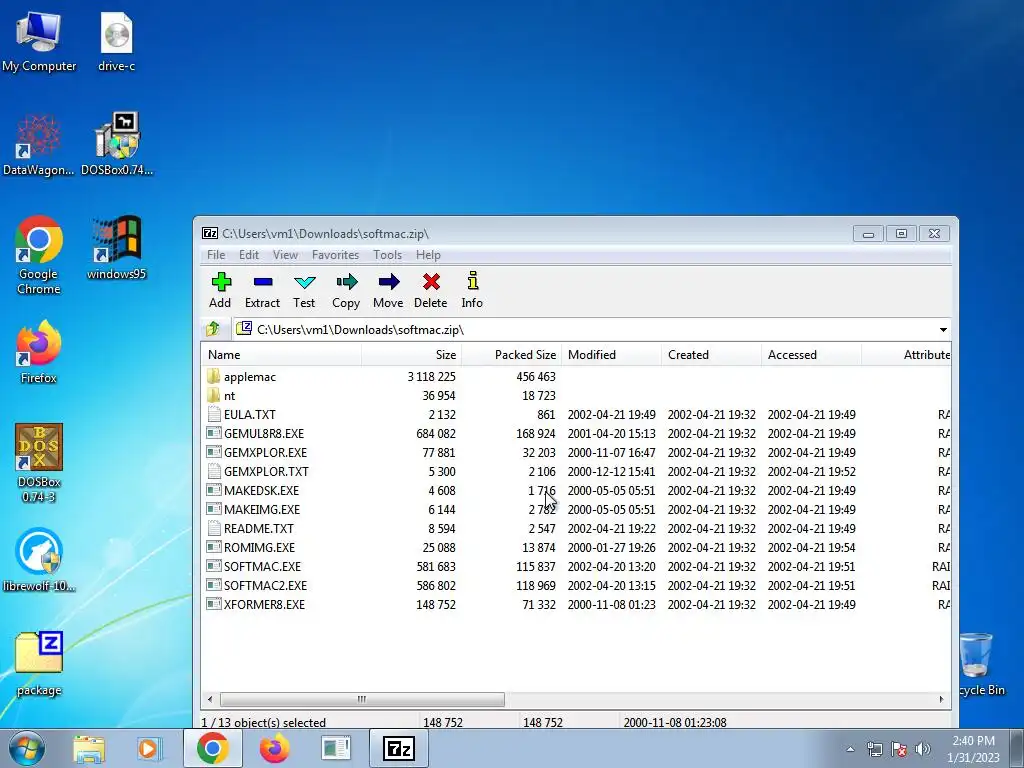Show hidden system tray icons

(x=850, y=750)
